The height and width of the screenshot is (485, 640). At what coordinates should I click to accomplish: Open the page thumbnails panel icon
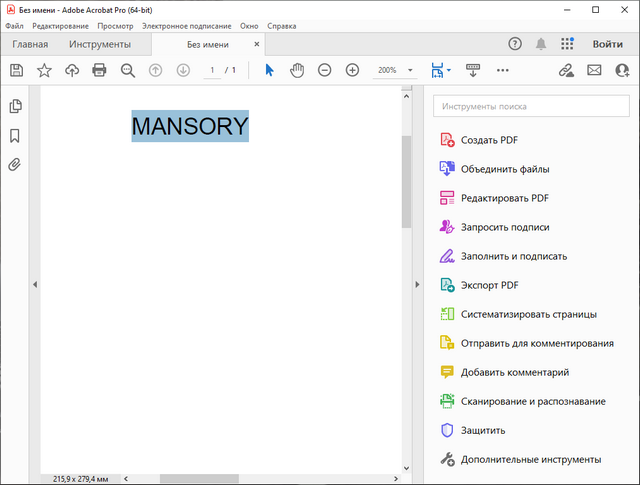coord(15,107)
